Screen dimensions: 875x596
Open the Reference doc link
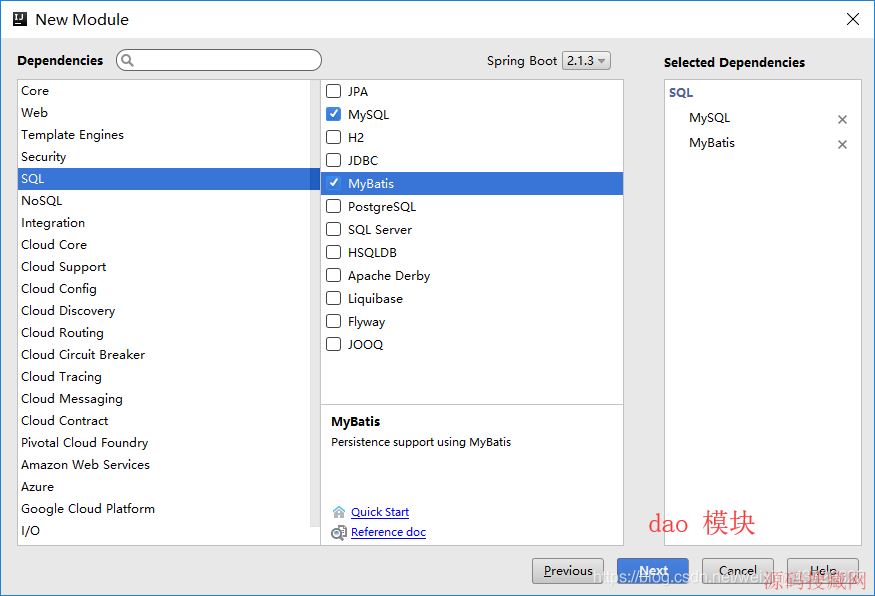pyautogui.click(x=388, y=532)
